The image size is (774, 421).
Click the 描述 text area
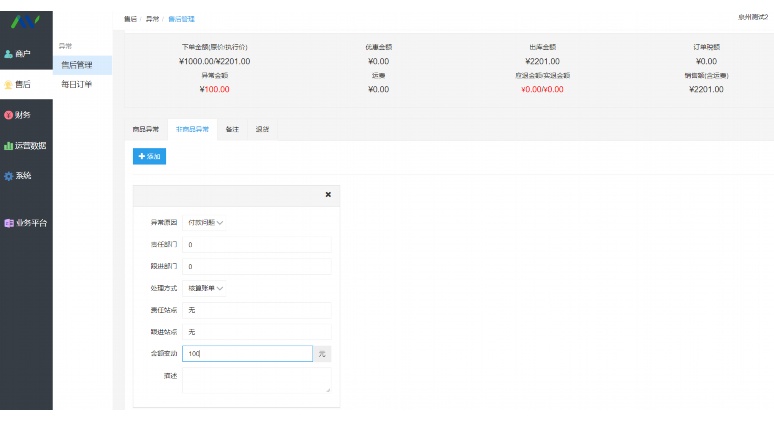click(257, 381)
